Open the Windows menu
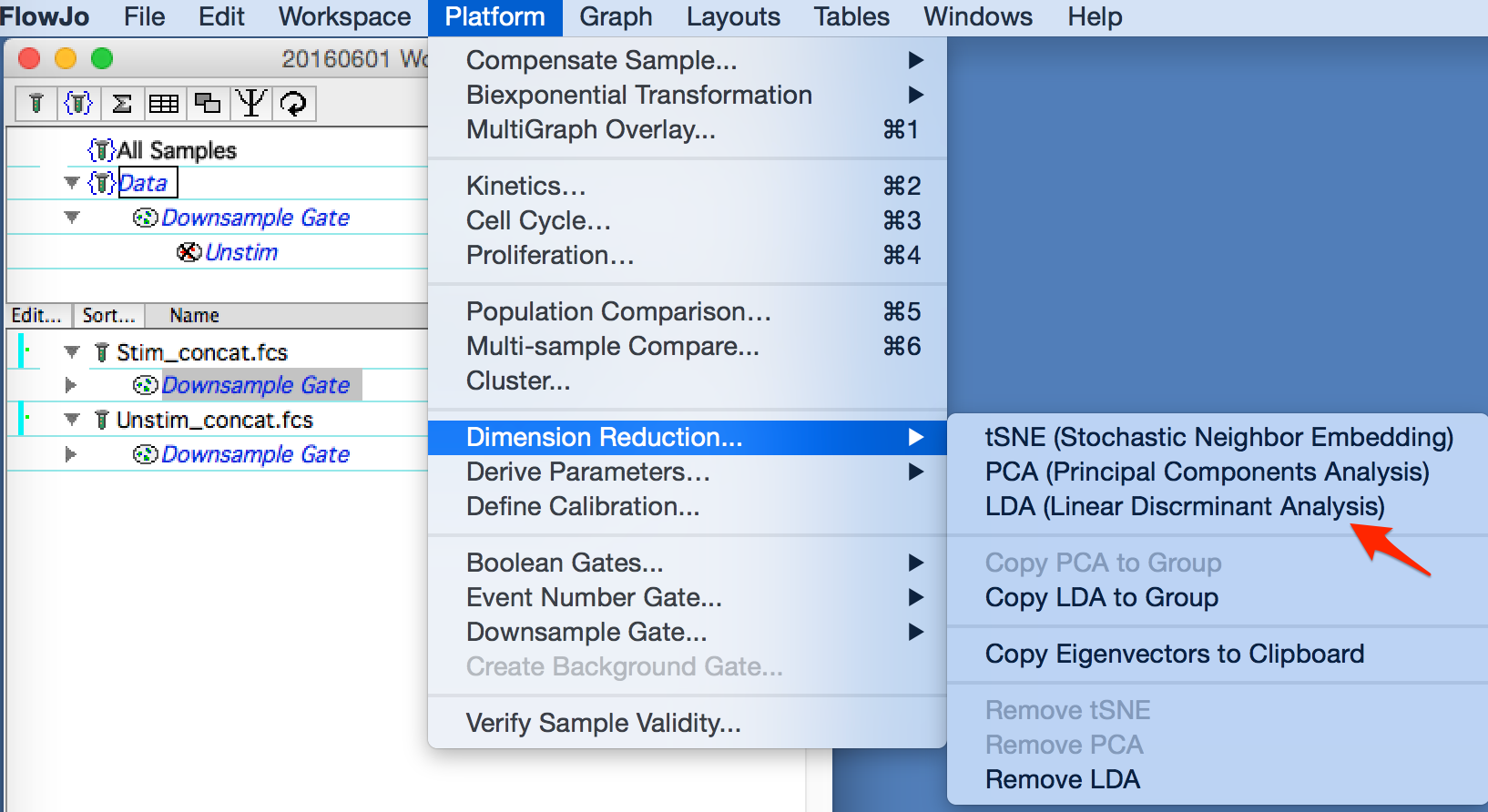 pyautogui.click(x=978, y=16)
